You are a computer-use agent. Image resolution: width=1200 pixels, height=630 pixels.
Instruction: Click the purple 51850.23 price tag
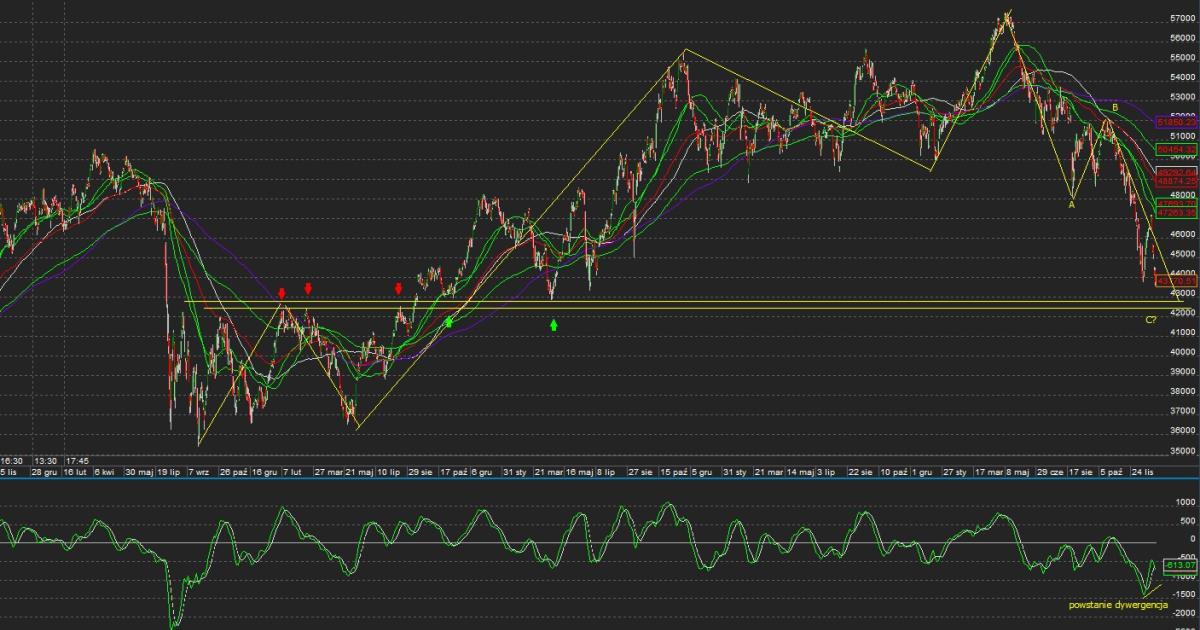[x=1176, y=122]
